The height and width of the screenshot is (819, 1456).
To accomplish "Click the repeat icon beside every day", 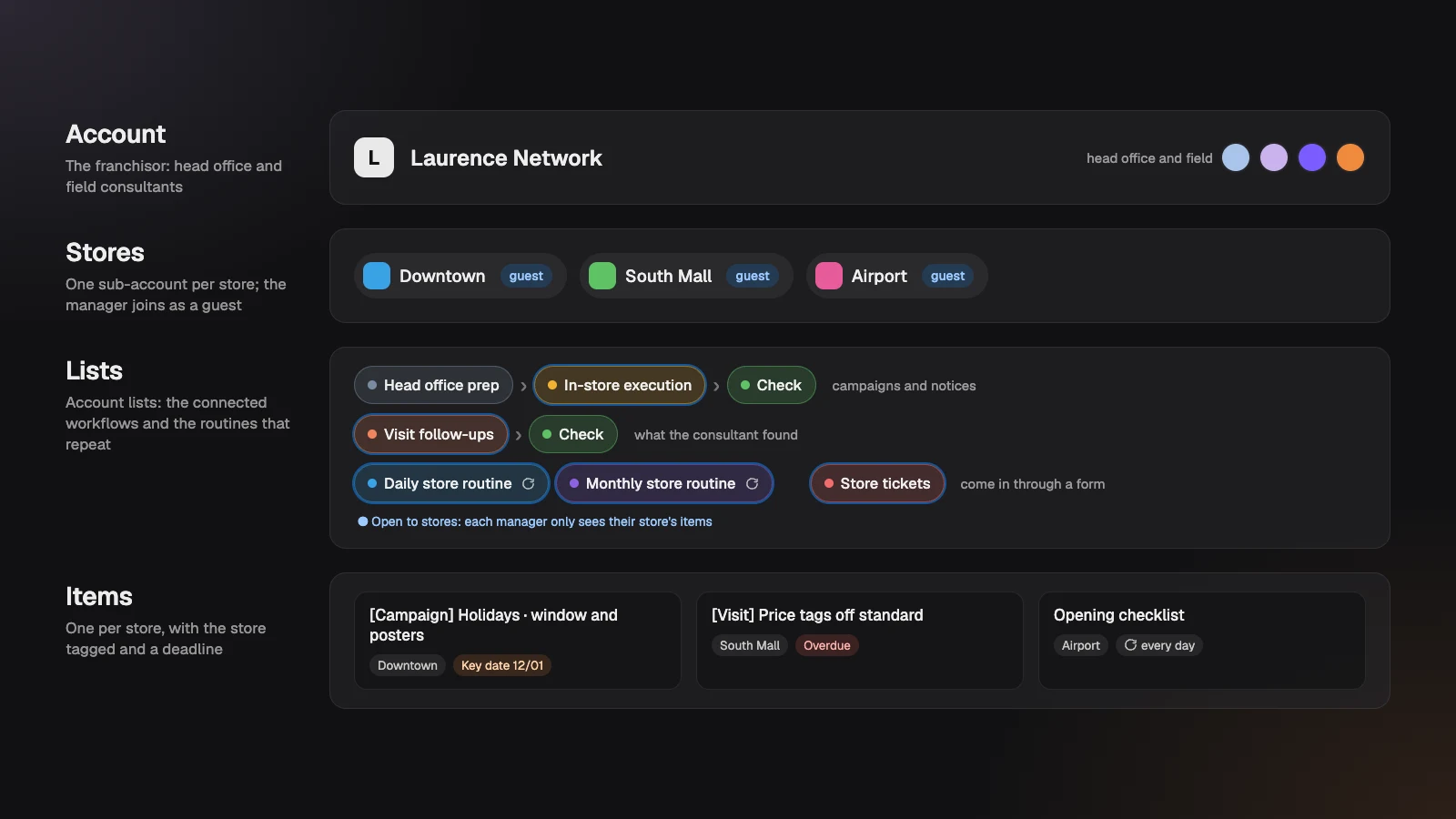I will (1130, 644).
